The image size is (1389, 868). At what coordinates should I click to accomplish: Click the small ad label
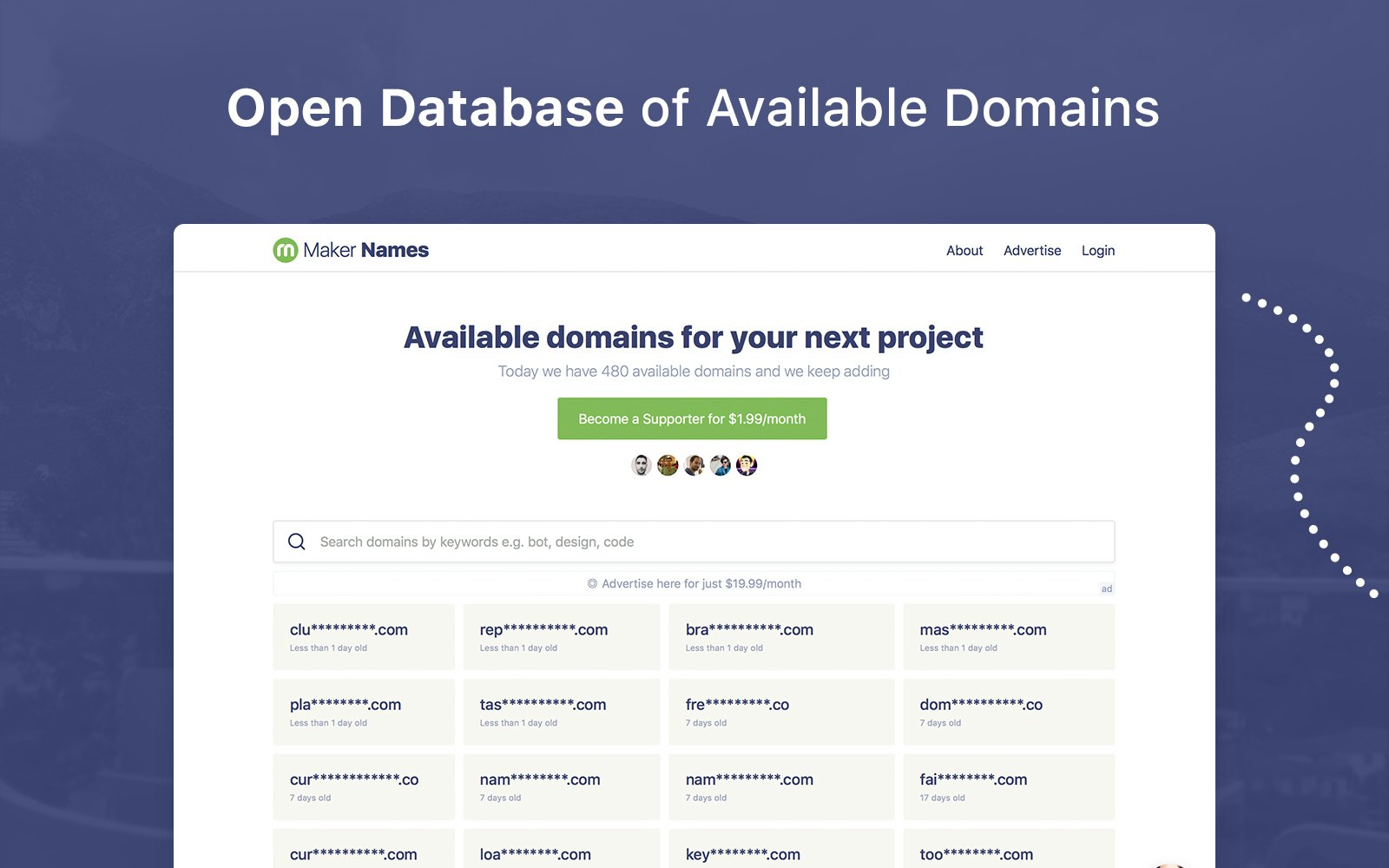tap(1107, 589)
